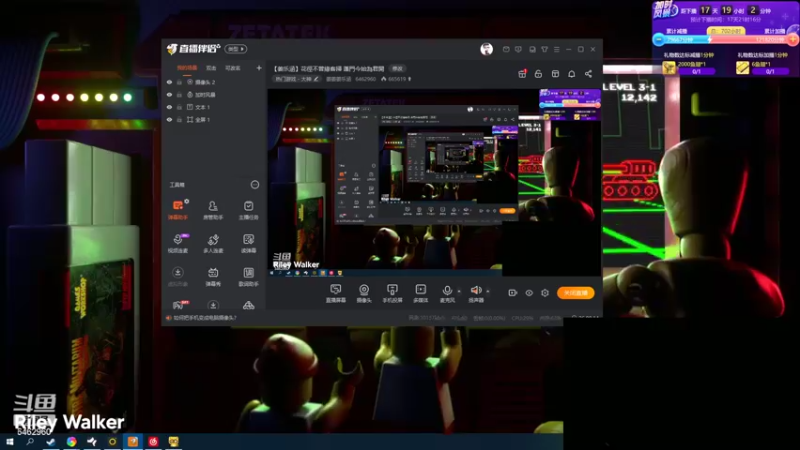Image resolution: width=800 pixels, height=450 pixels.
Task: Toggle visibility of 加时风暴 source
Action: pos(169,94)
